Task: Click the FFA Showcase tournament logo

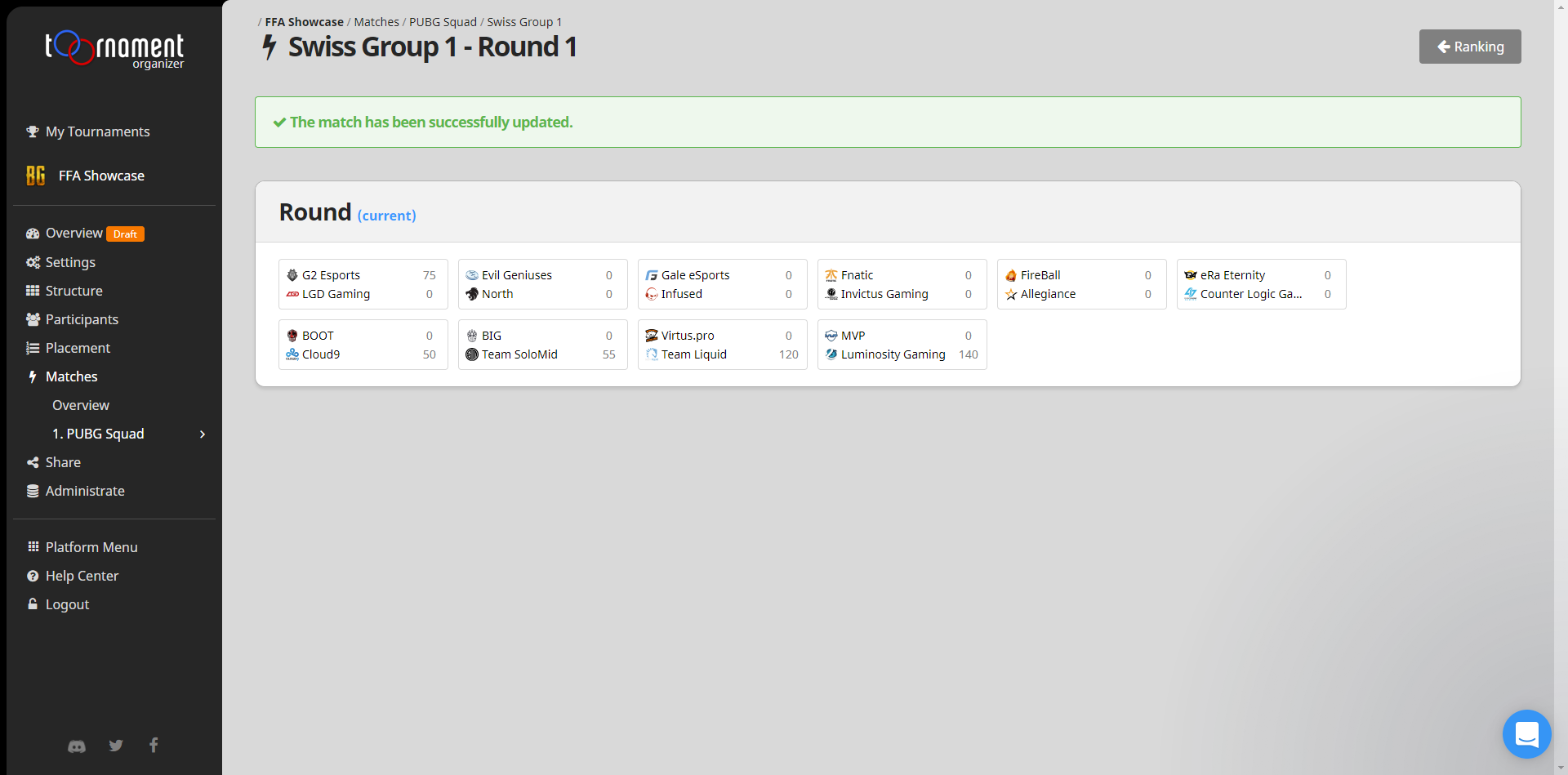Action: coord(36,176)
